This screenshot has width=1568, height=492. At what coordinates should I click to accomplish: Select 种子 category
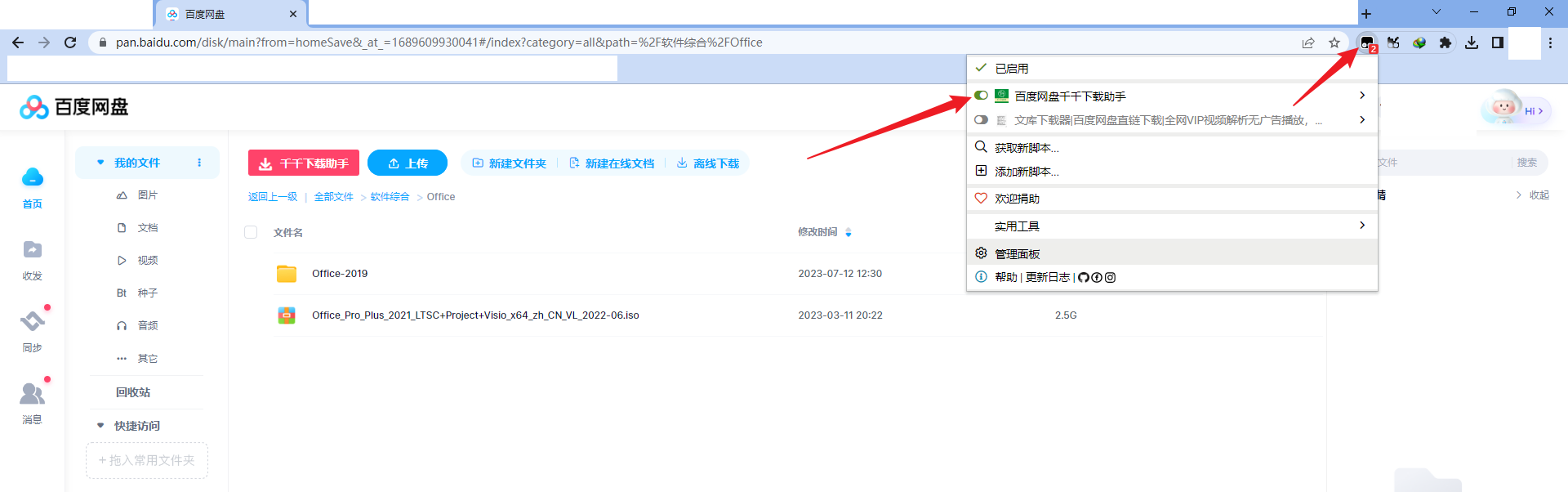147,293
